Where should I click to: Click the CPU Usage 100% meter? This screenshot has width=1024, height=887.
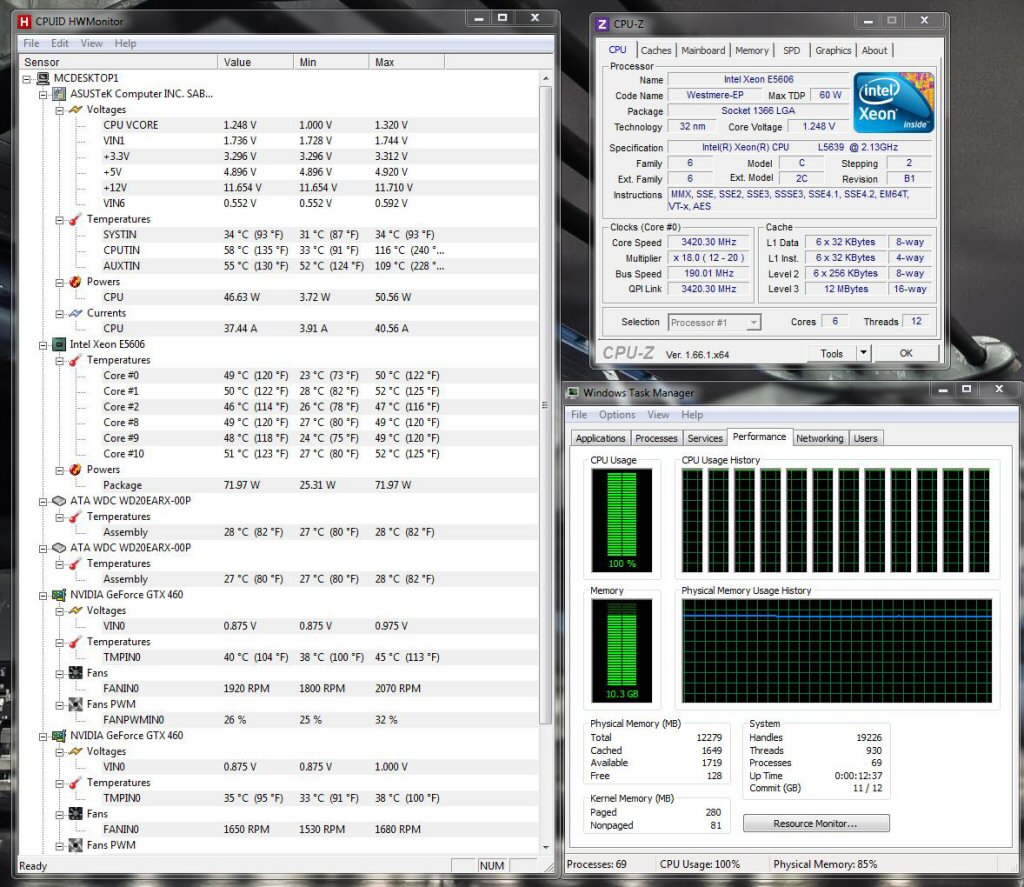coord(622,520)
